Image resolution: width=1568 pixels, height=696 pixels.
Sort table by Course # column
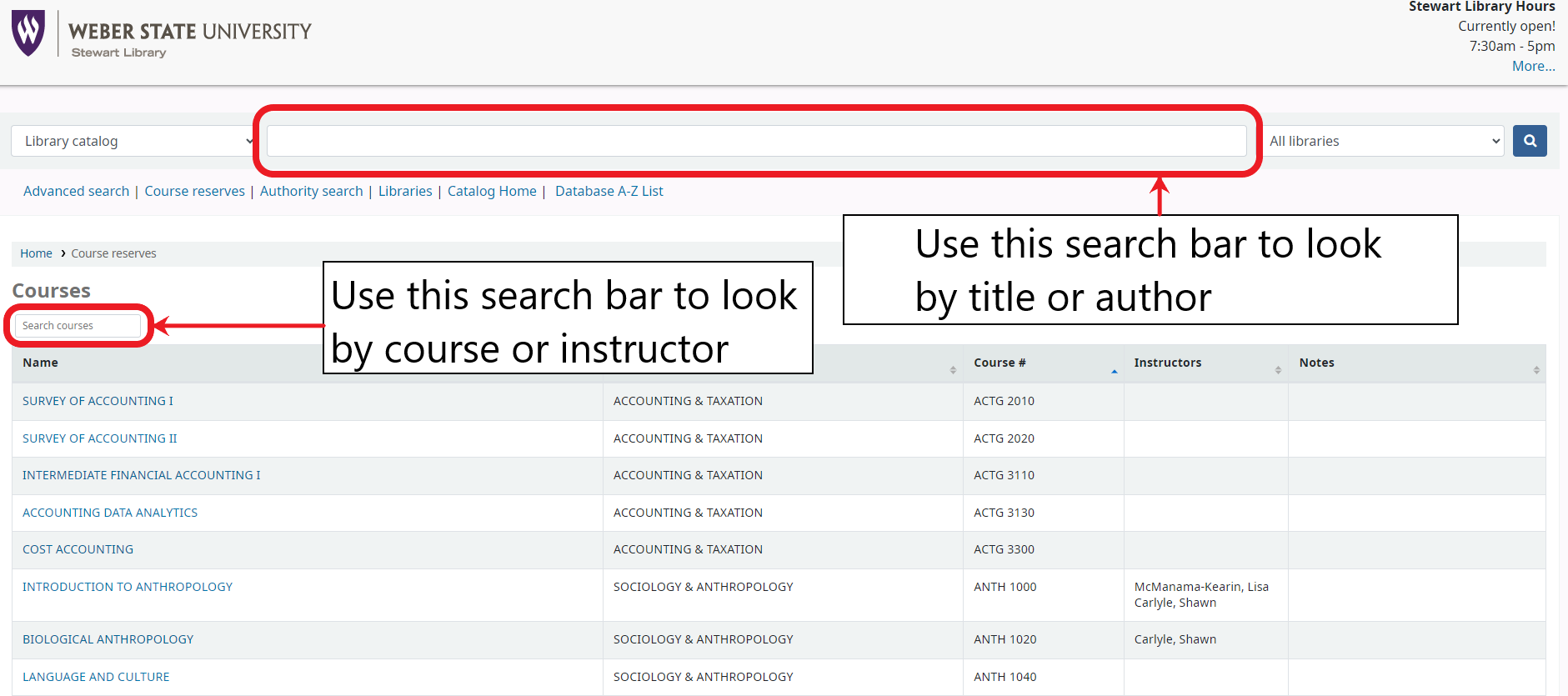[999, 363]
